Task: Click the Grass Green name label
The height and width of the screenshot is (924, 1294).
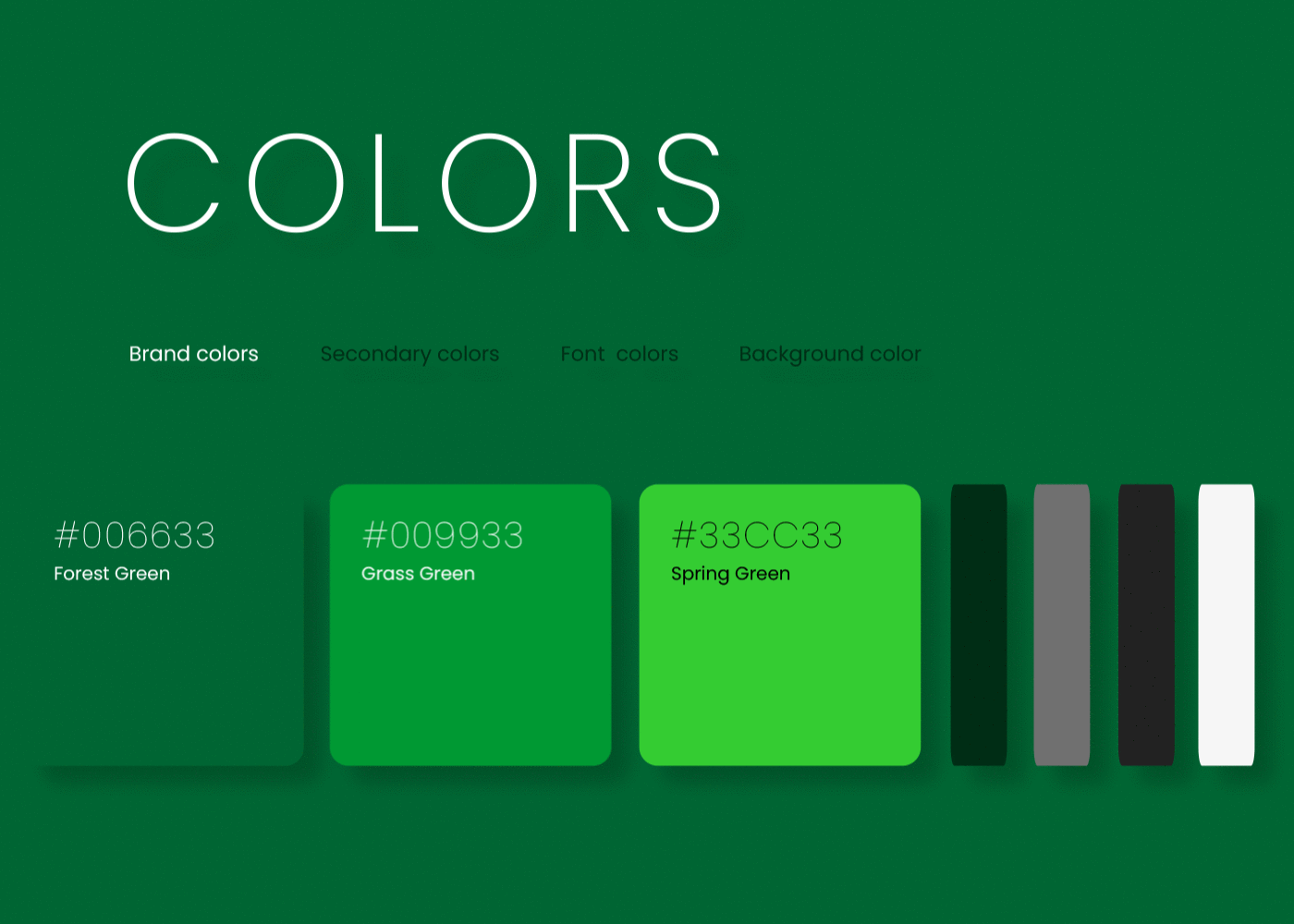Action: tap(418, 574)
